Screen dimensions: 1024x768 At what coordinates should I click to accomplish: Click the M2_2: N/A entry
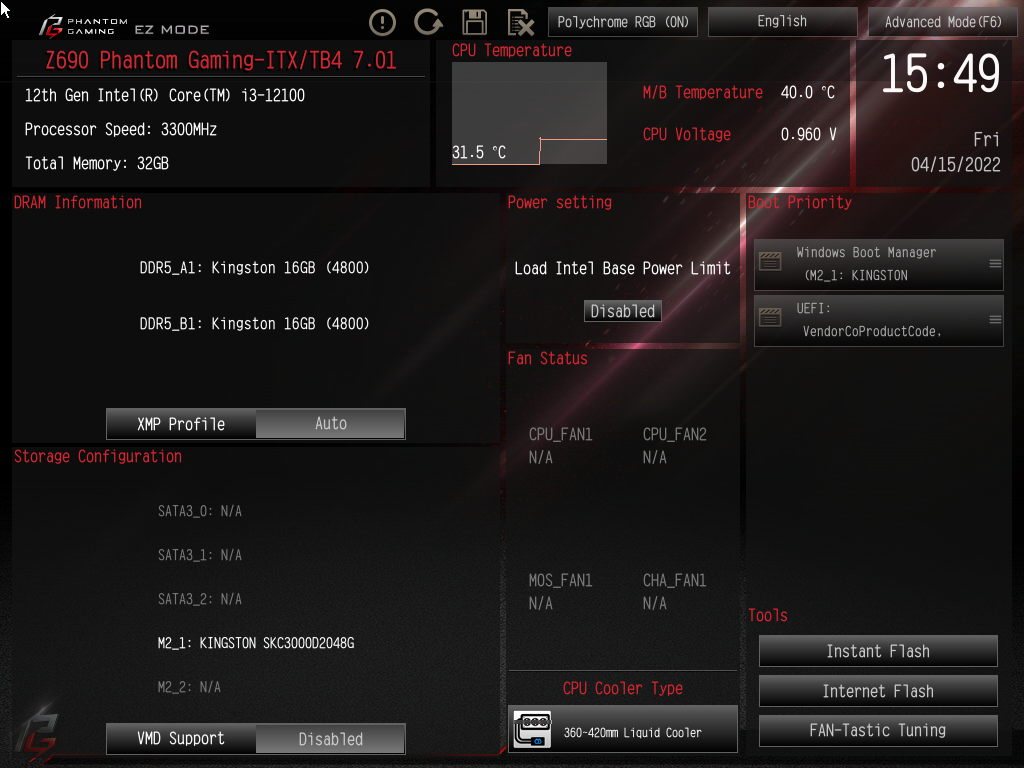[x=189, y=687]
